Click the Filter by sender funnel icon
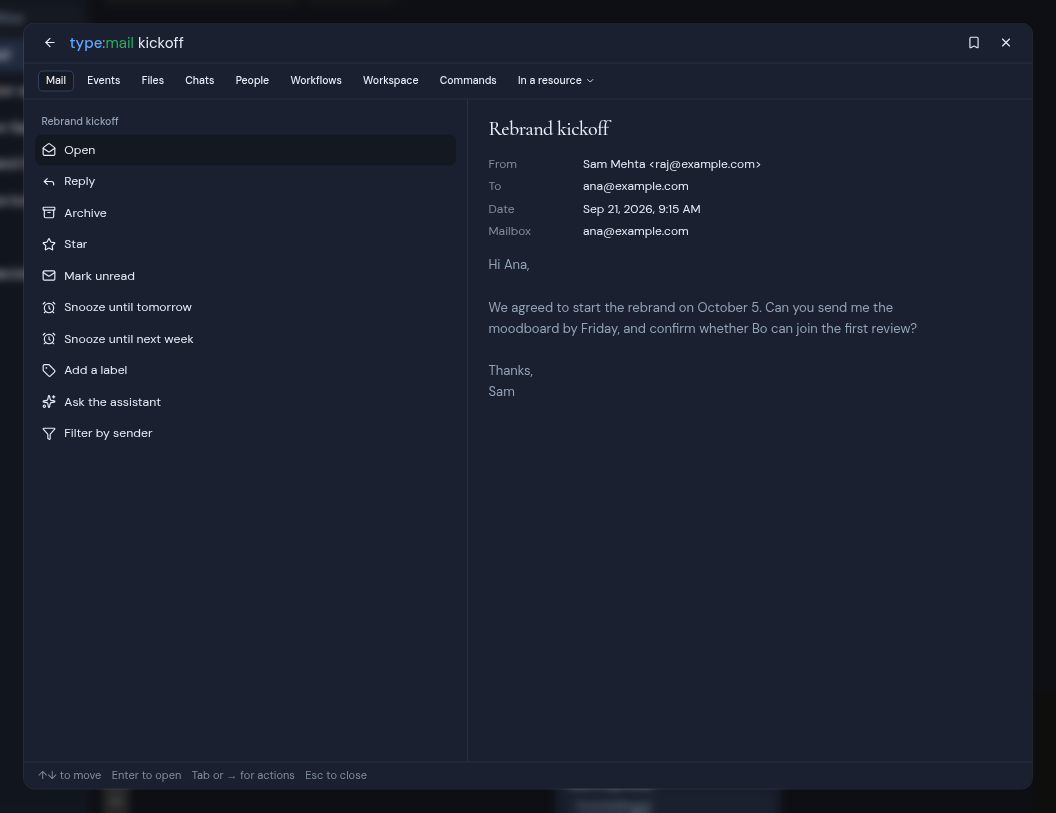This screenshot has width=1056, height=813. (49, 433)
